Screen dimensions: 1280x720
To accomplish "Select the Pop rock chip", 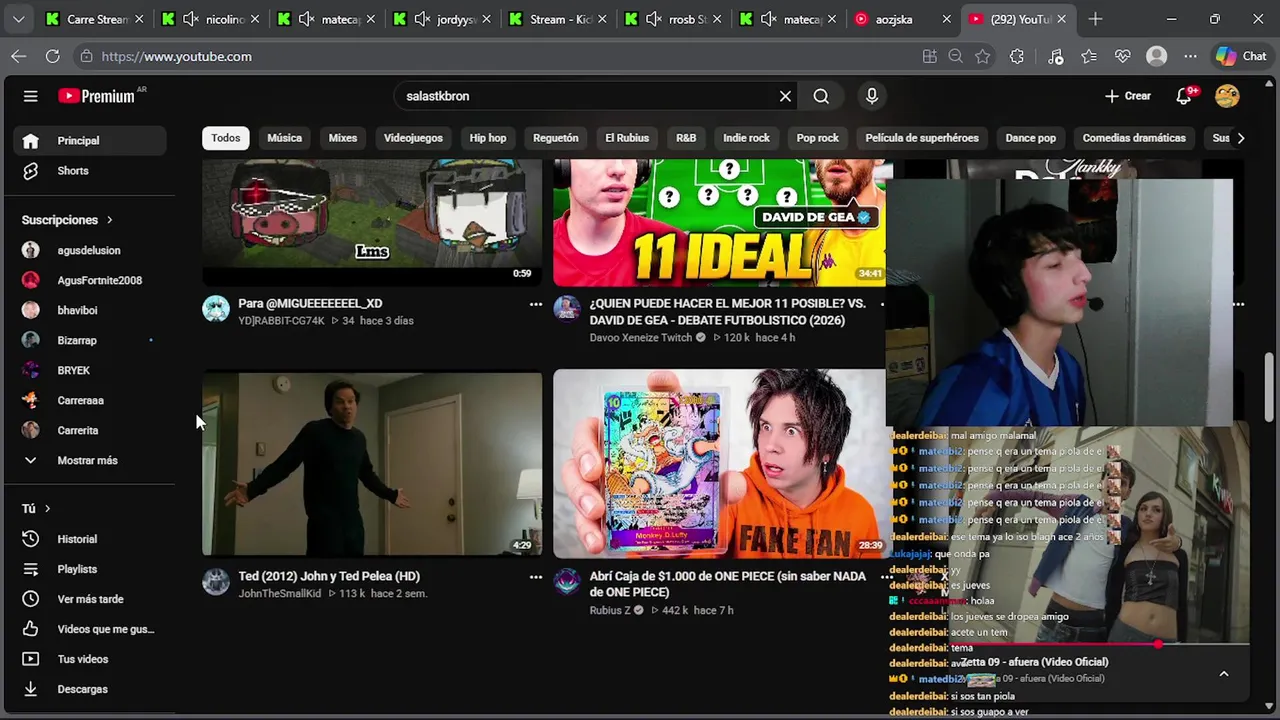I will pos(818,138).
